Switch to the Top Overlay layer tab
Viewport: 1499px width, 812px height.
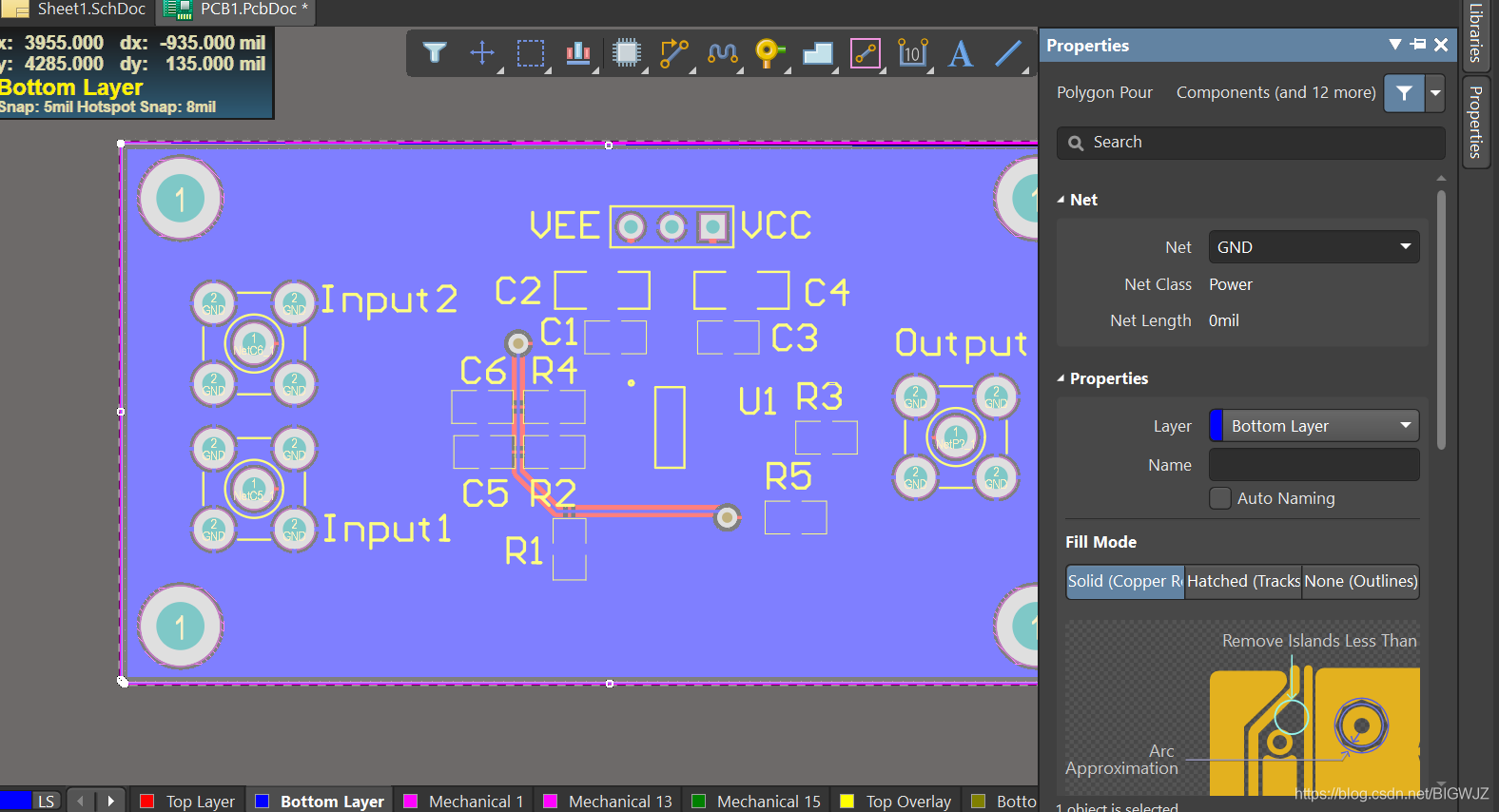coord(896,802)
